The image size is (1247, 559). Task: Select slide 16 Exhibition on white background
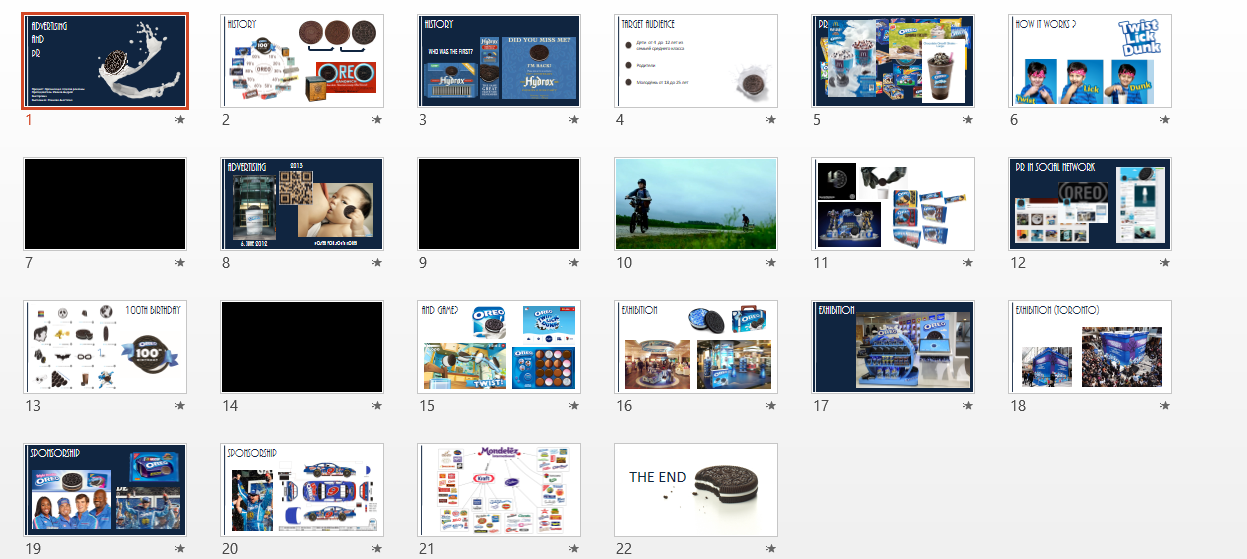tap(697, 347)
